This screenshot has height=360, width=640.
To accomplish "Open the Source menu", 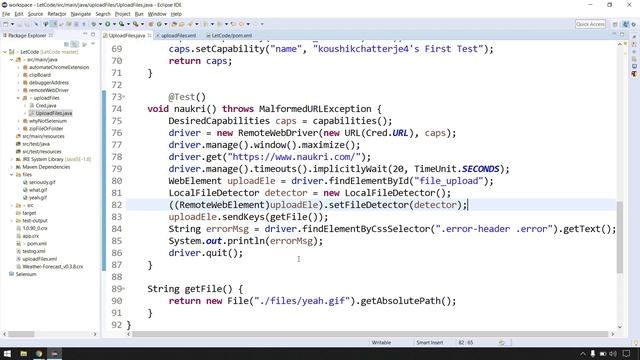I will pyautogui.click(x=35, y=14).
